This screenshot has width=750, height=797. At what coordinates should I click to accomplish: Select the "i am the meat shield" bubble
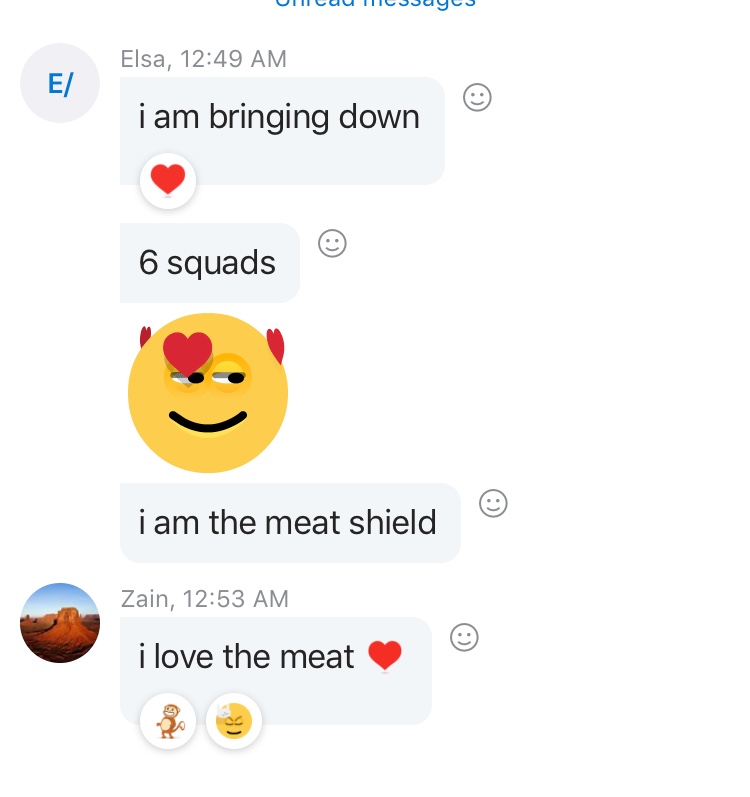click(290, 523)
